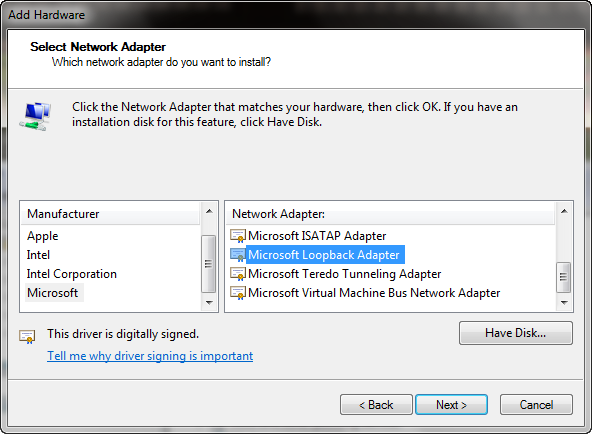Choose Intel Corporation manufacturer
The image size is (592, 434).
click(72, 274)
